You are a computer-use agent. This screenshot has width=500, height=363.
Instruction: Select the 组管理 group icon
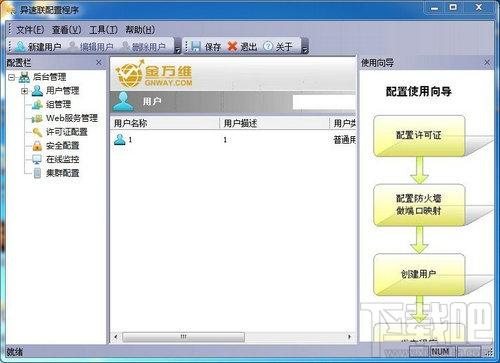[x=37, y=105]
